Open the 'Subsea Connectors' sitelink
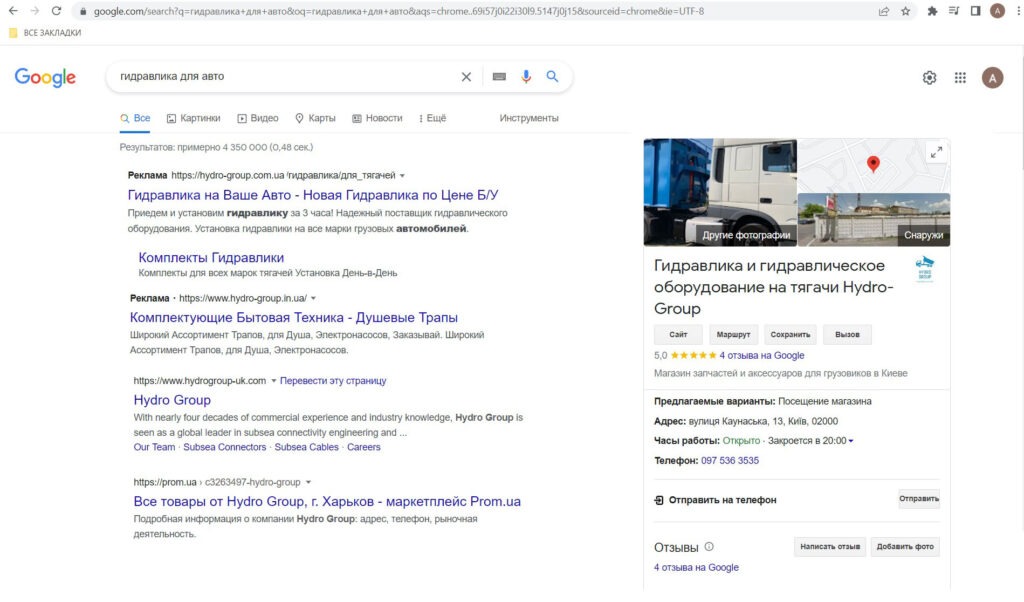Viewport: 1024px width, 602px height. point(225,447)
